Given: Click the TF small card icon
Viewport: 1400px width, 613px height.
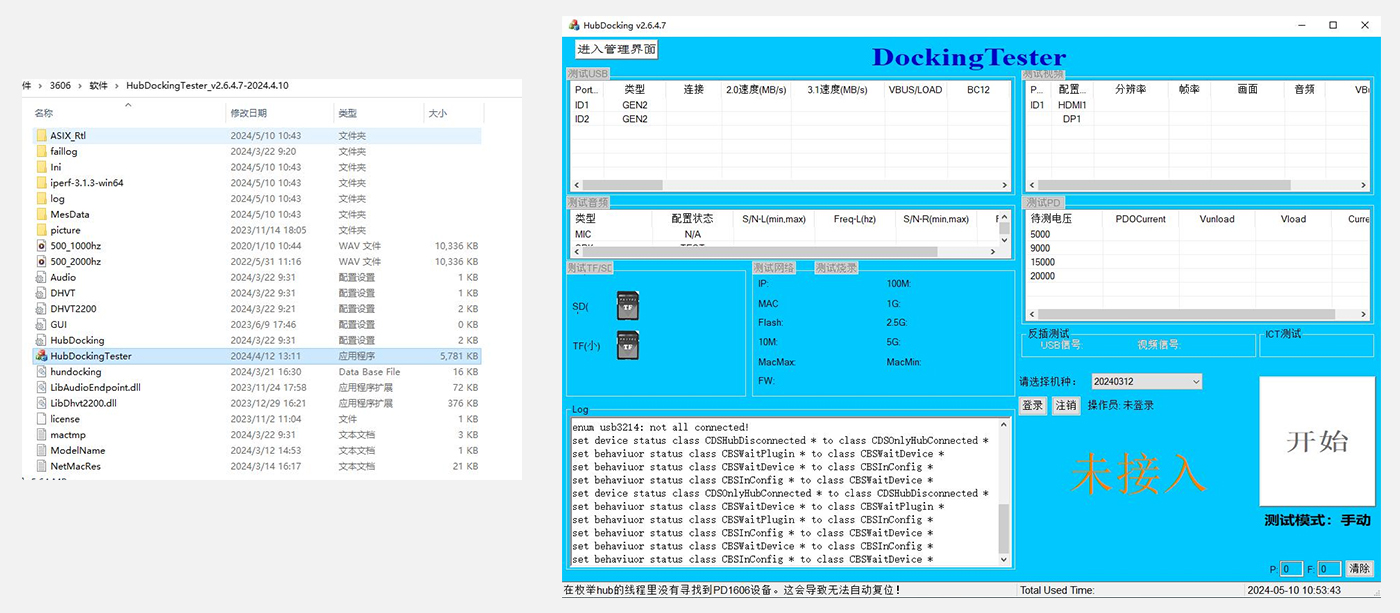Looking at the screenshot, I should pyautogui.click(x=628, y=345).
